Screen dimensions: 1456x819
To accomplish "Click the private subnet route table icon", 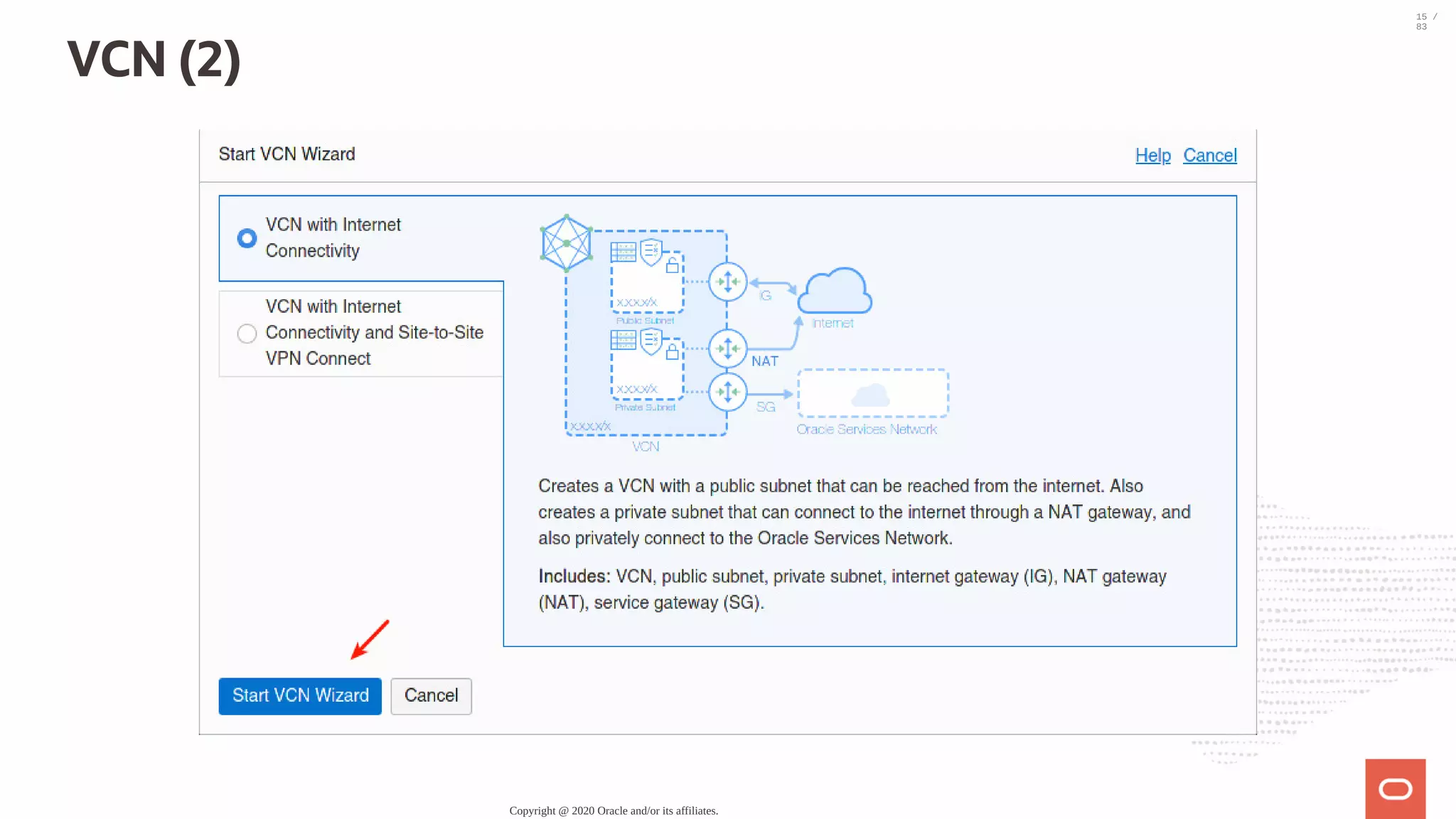I will pos(623,341).
